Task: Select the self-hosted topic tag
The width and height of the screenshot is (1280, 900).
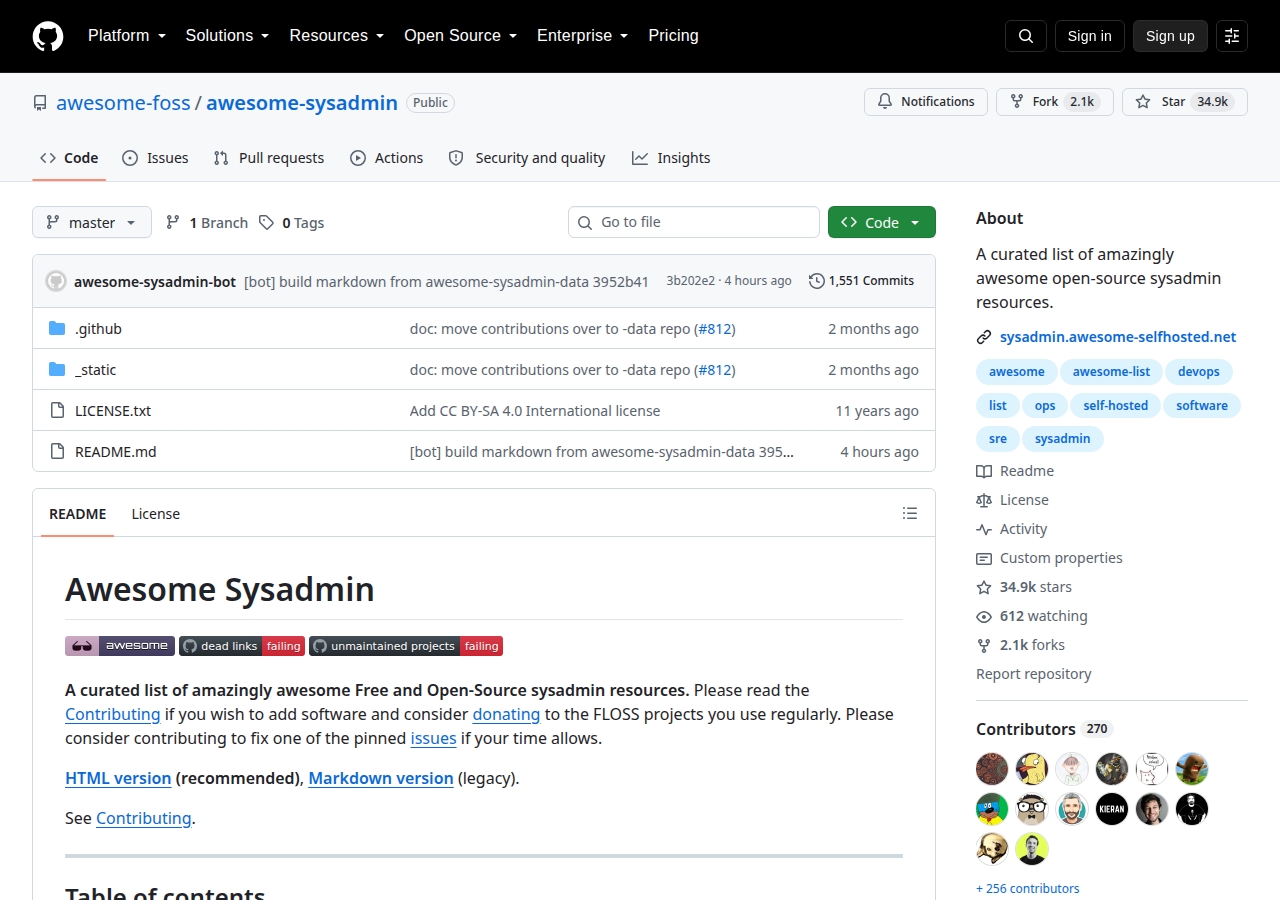Action: pos(1116,405)
